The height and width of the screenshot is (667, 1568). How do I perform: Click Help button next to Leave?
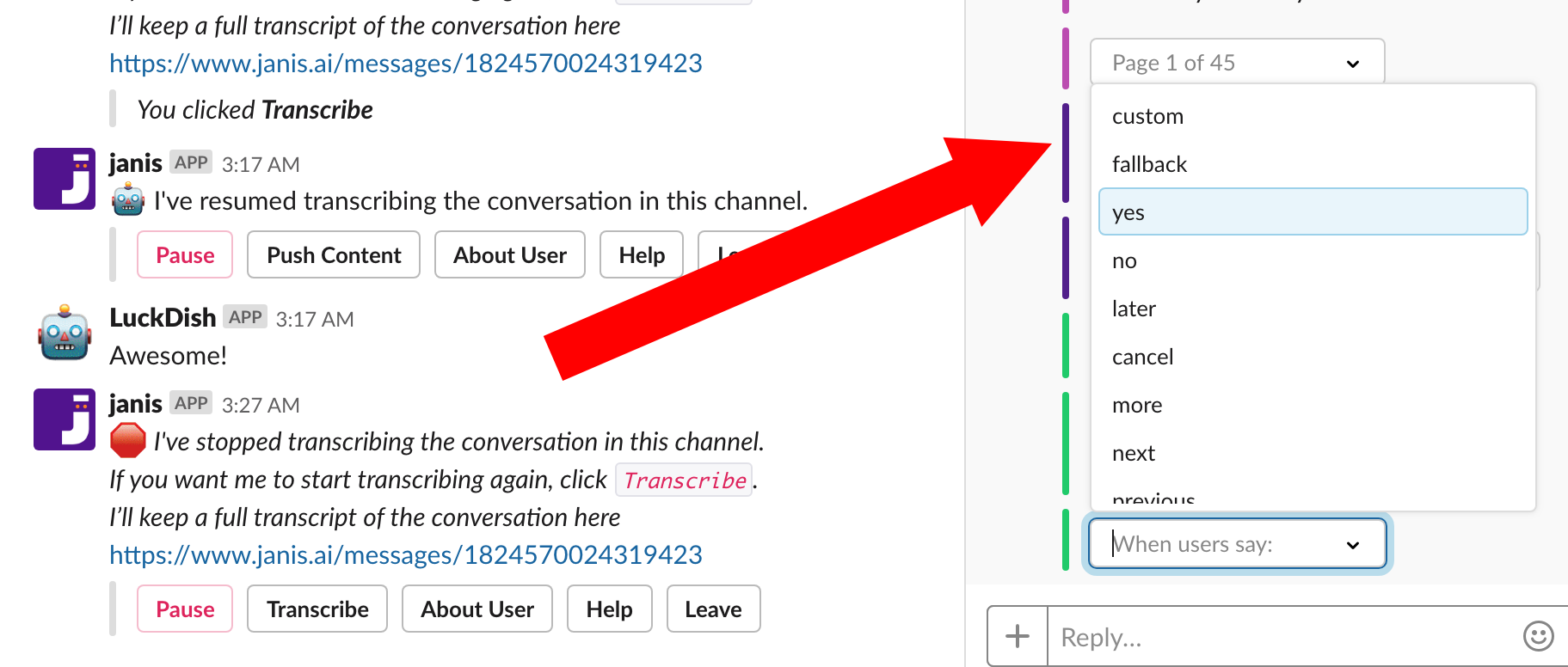pyautogui.click(x=609, y=609)
